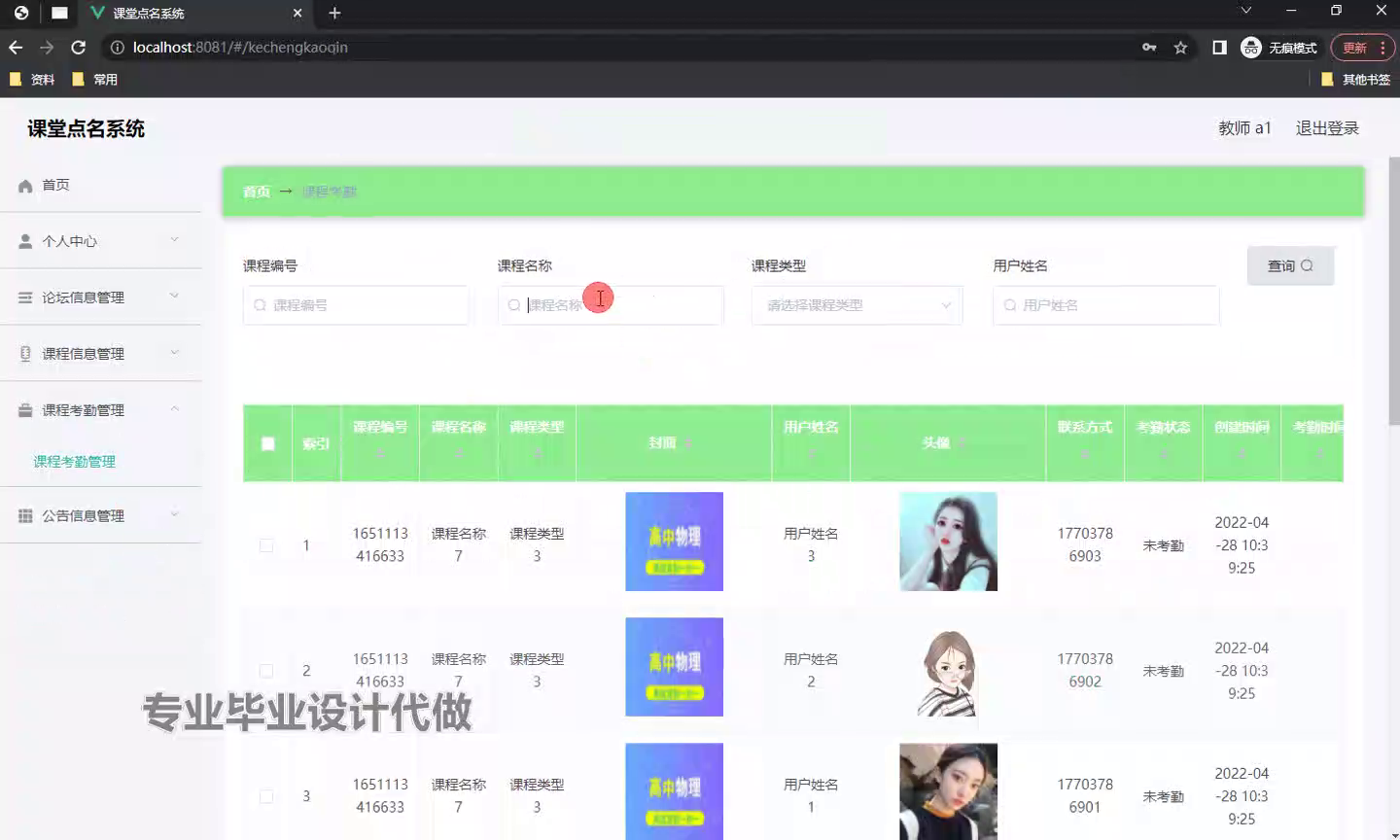Tick the checkbox for row 3
The image size is (1400, 840).
pyautogui.click(x=266, y=796)
